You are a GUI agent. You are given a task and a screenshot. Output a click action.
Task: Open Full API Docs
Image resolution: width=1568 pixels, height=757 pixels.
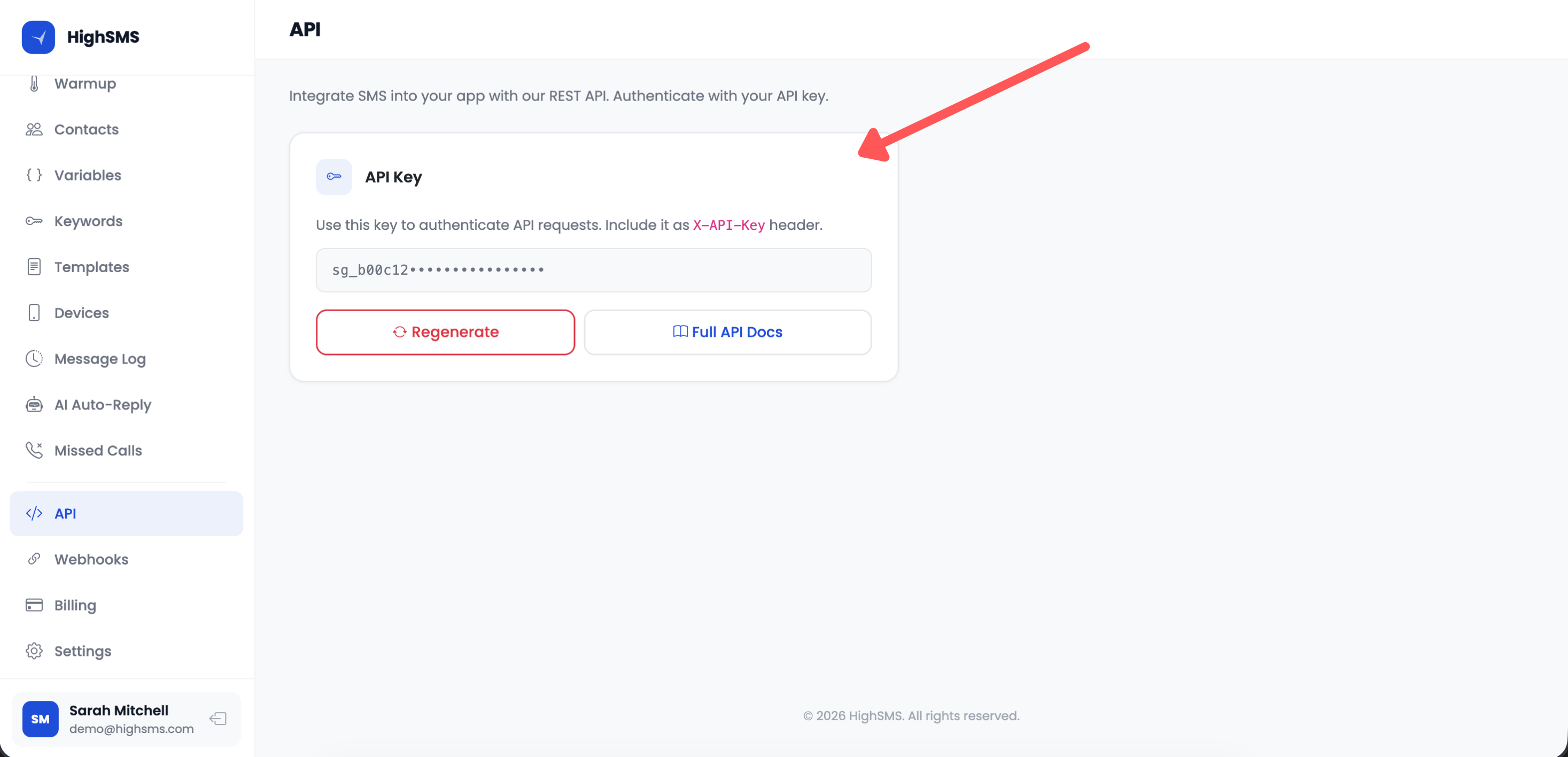point(728,332)
